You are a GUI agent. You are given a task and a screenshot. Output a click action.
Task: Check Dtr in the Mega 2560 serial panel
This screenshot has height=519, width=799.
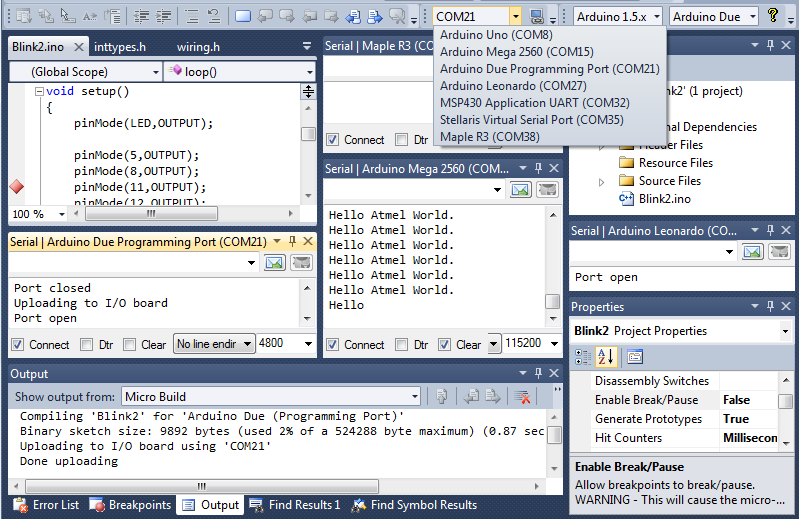pos(402,345)
